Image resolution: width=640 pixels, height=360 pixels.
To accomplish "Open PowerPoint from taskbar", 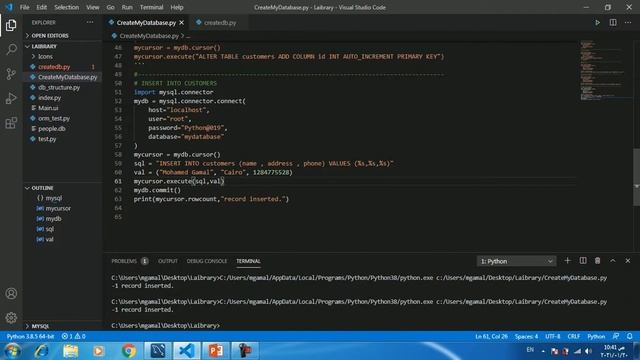I will 216,351.
